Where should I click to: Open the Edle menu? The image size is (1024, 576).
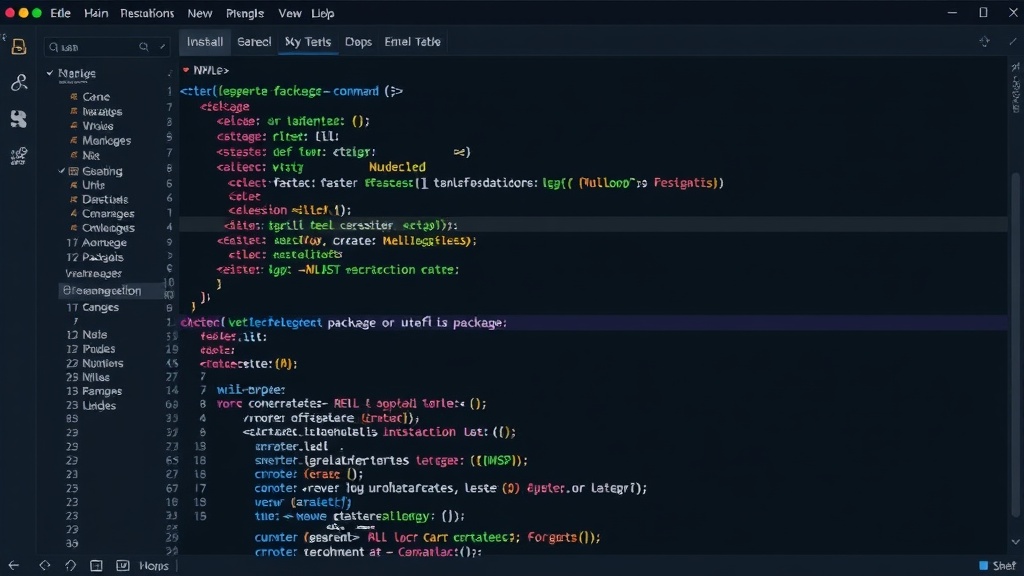point(60,13)
